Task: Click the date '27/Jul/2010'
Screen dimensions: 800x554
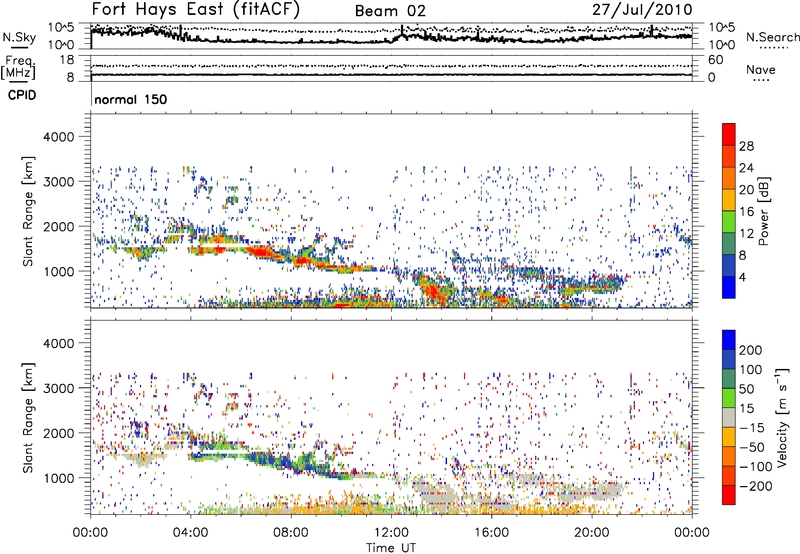Action: coord(642,10)
